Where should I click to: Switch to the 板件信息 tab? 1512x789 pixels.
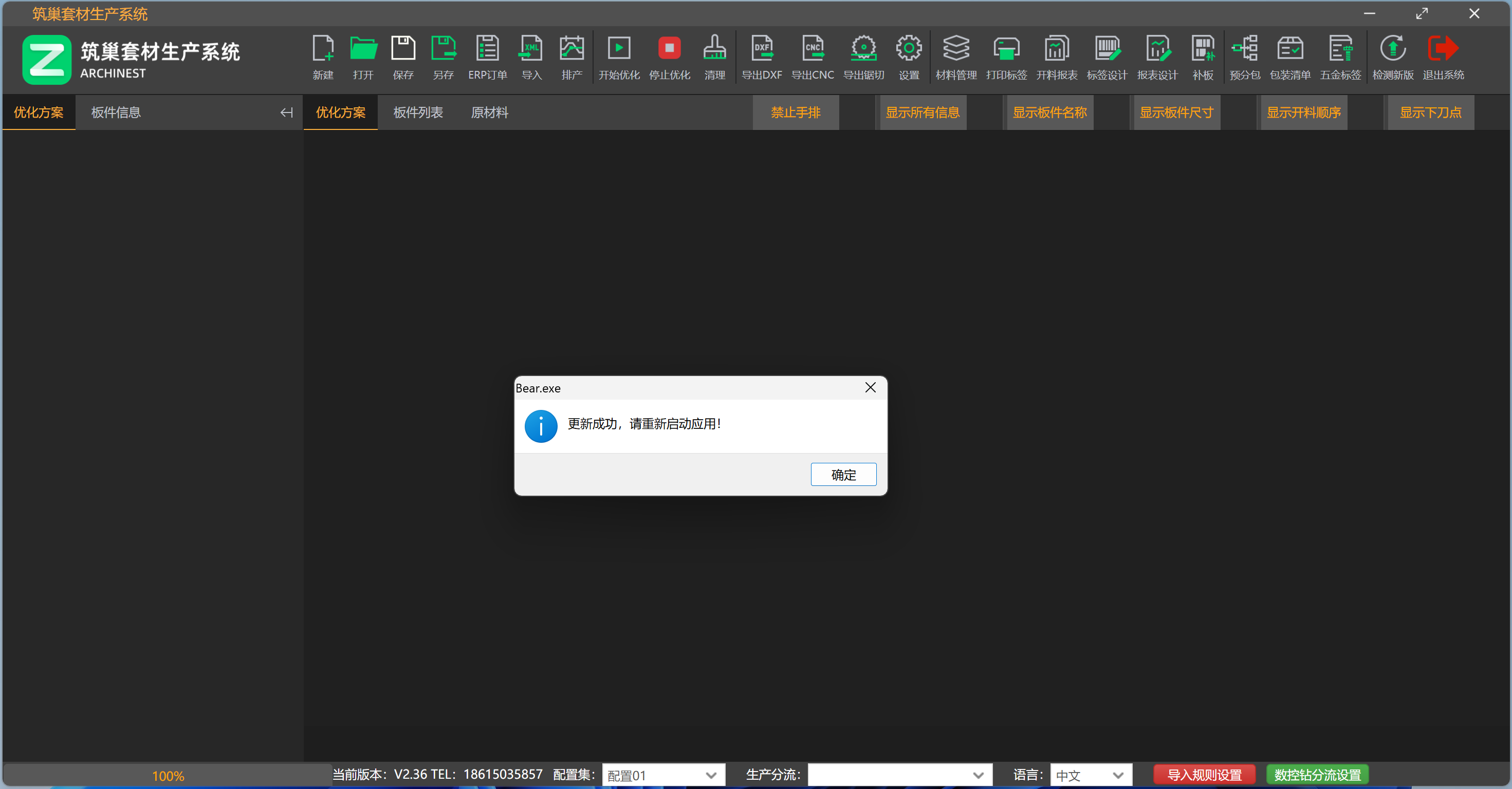pos(116,112)
